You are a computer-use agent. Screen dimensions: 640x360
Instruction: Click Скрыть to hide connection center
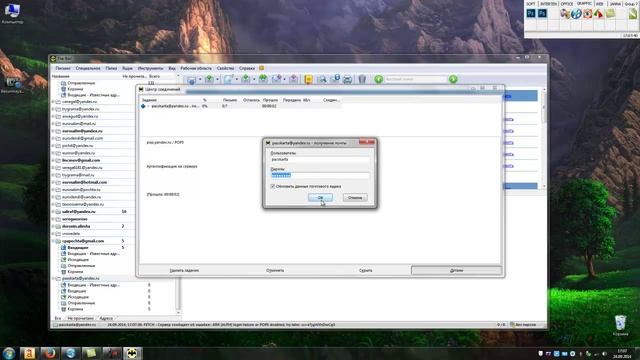click(365, 270)
